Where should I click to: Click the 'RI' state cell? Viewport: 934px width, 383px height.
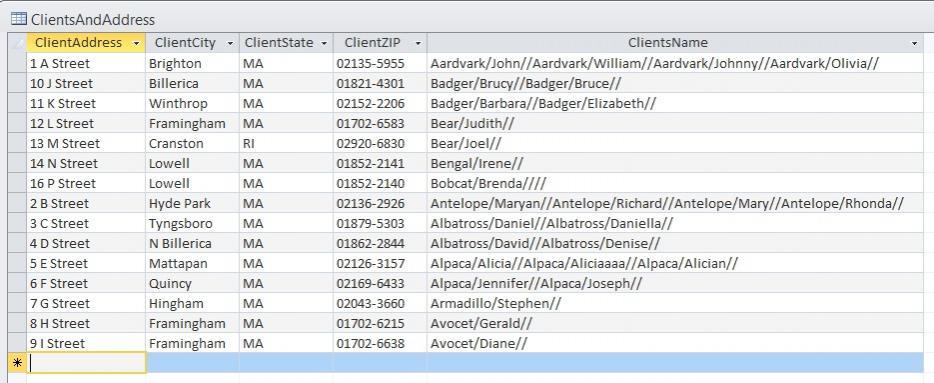pos(287,144)
